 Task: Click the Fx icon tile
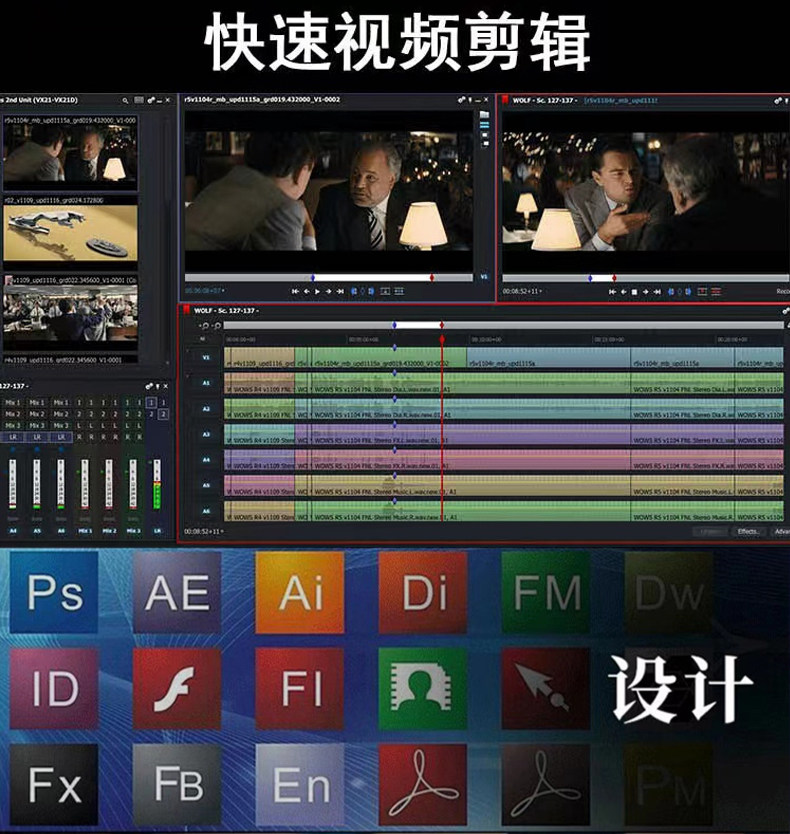click(54, 785)
